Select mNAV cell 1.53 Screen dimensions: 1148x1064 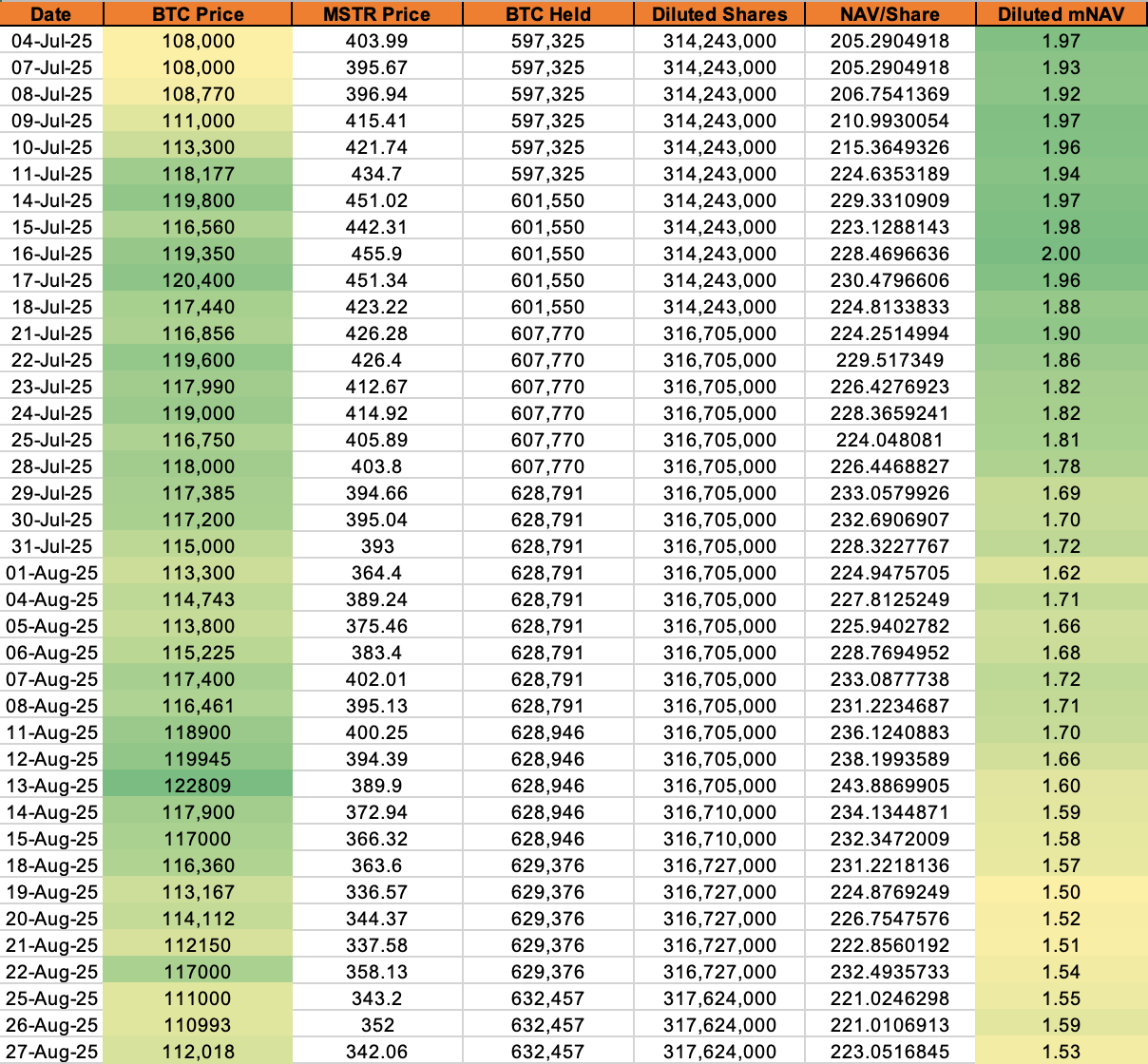point(1062,1052)
